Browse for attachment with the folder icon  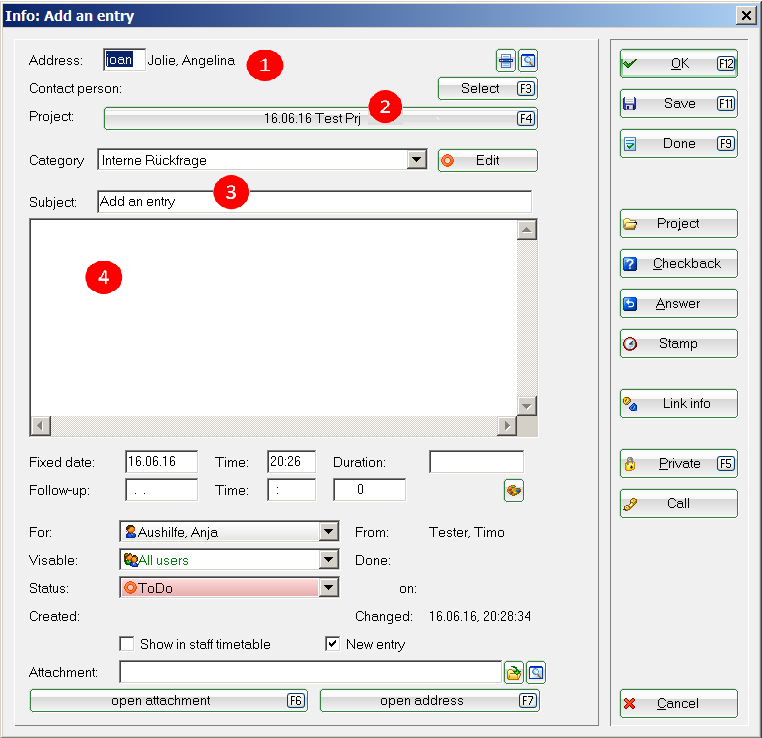[514, 672]
